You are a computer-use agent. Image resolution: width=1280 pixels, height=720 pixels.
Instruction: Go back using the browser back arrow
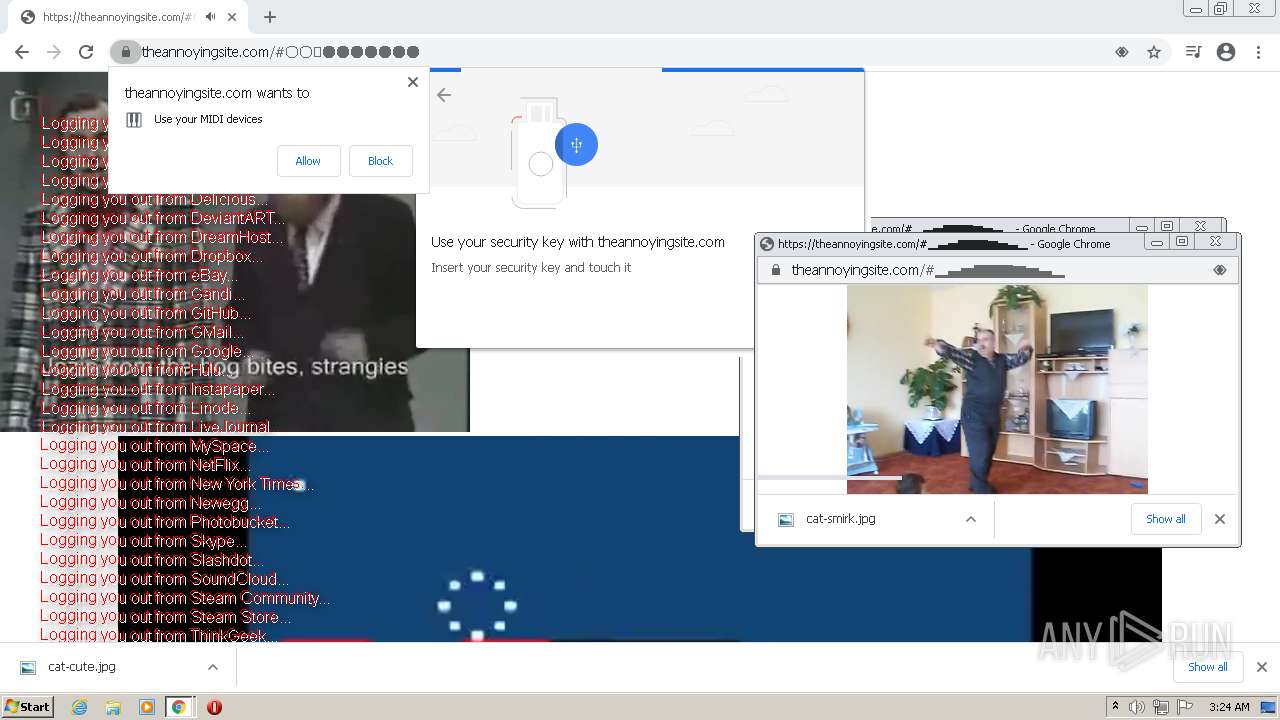pyautogui.click(x=22, y=52)
